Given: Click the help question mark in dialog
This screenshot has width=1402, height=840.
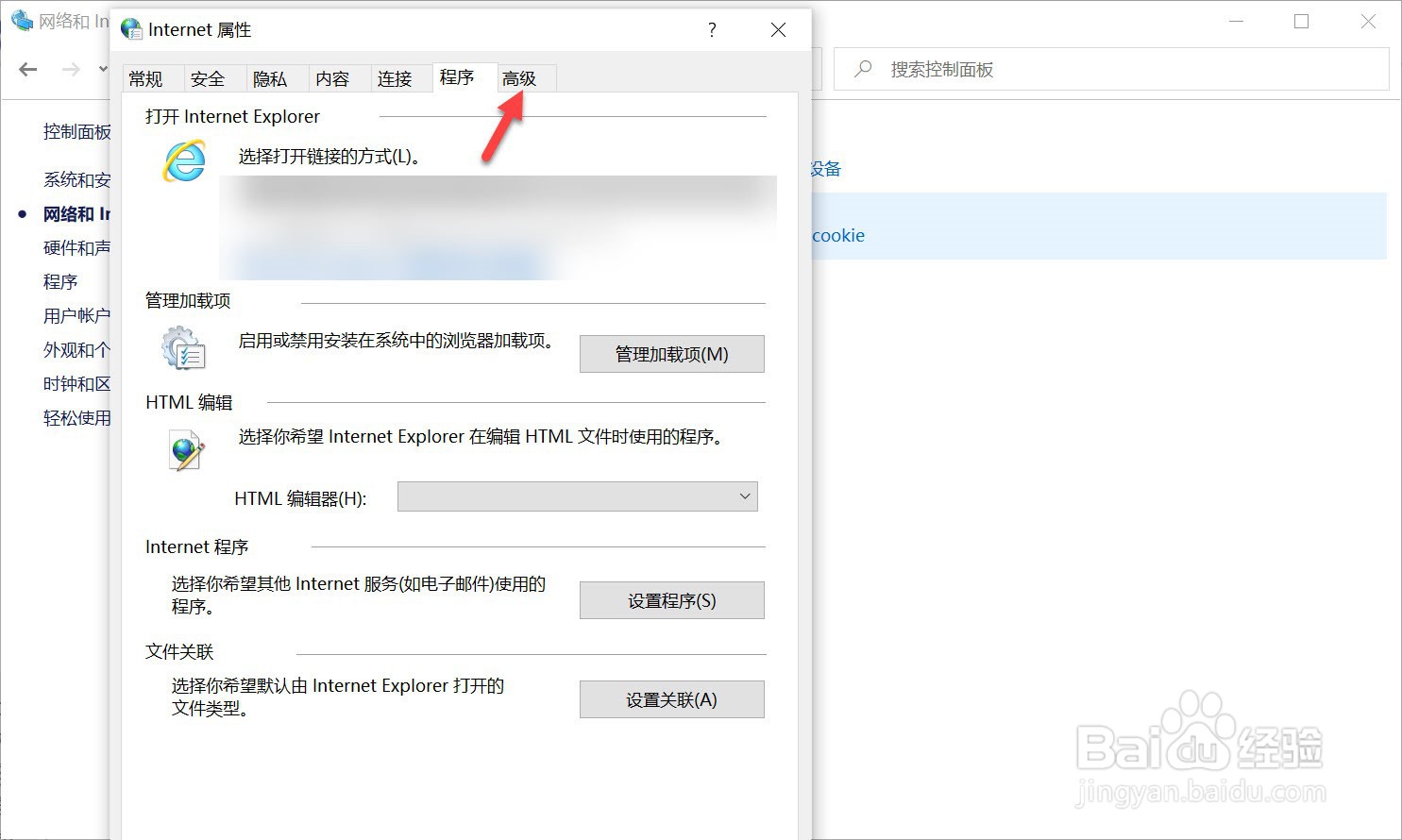Looking at the screenshot, I should pos(712,30).
